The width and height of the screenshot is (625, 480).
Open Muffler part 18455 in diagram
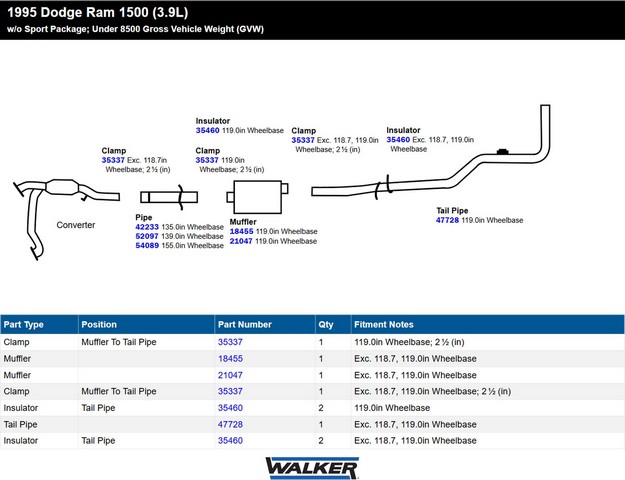point(241,231)
